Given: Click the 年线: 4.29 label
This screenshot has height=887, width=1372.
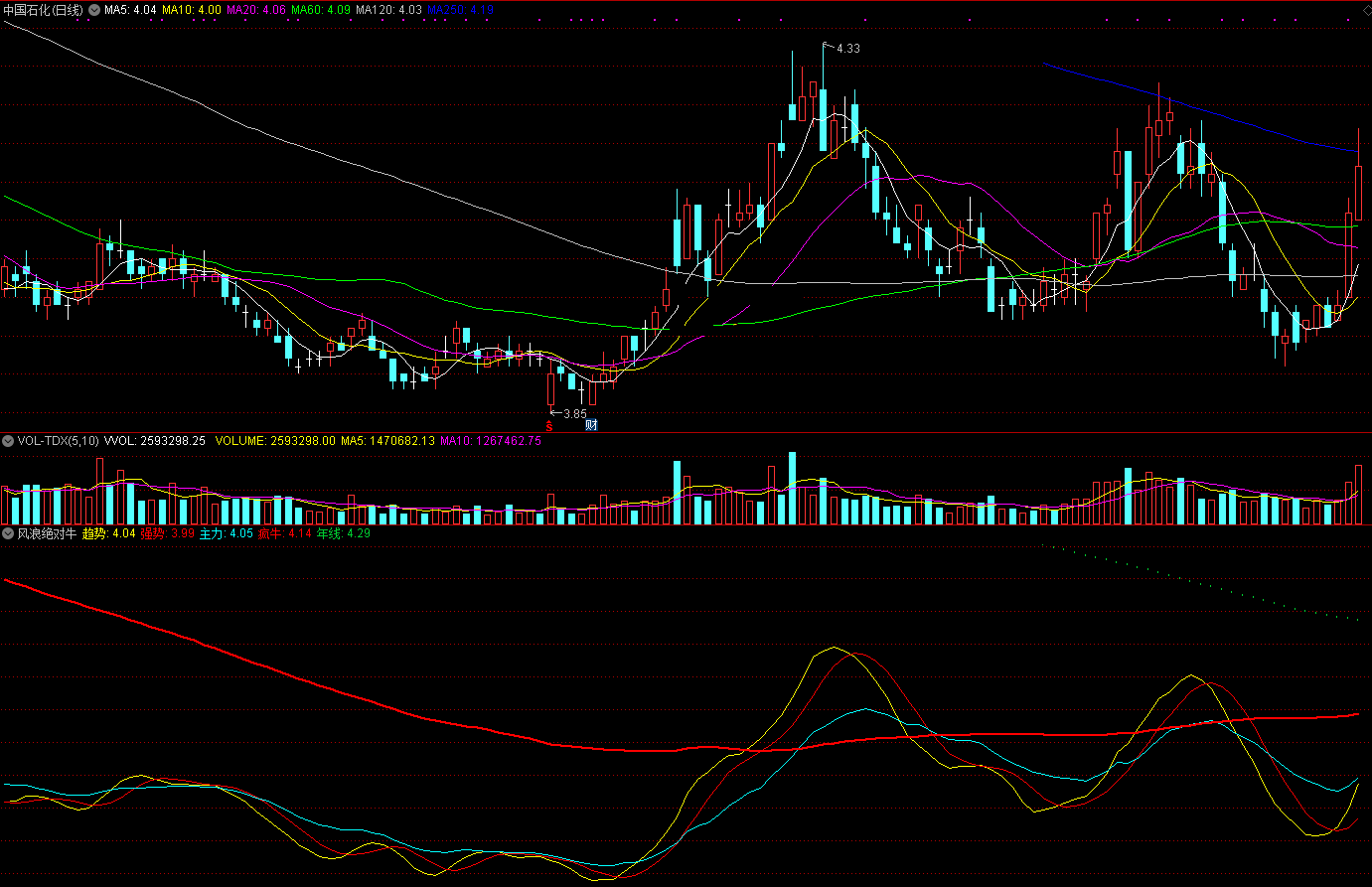Looking at the screenshot, I should 343,533.
